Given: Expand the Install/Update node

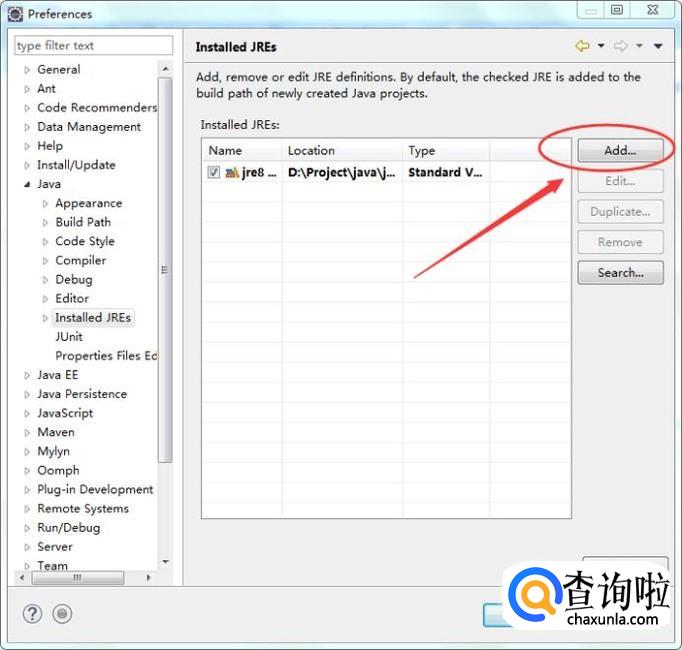Looking at the screenshot, I should coord(27,166).
